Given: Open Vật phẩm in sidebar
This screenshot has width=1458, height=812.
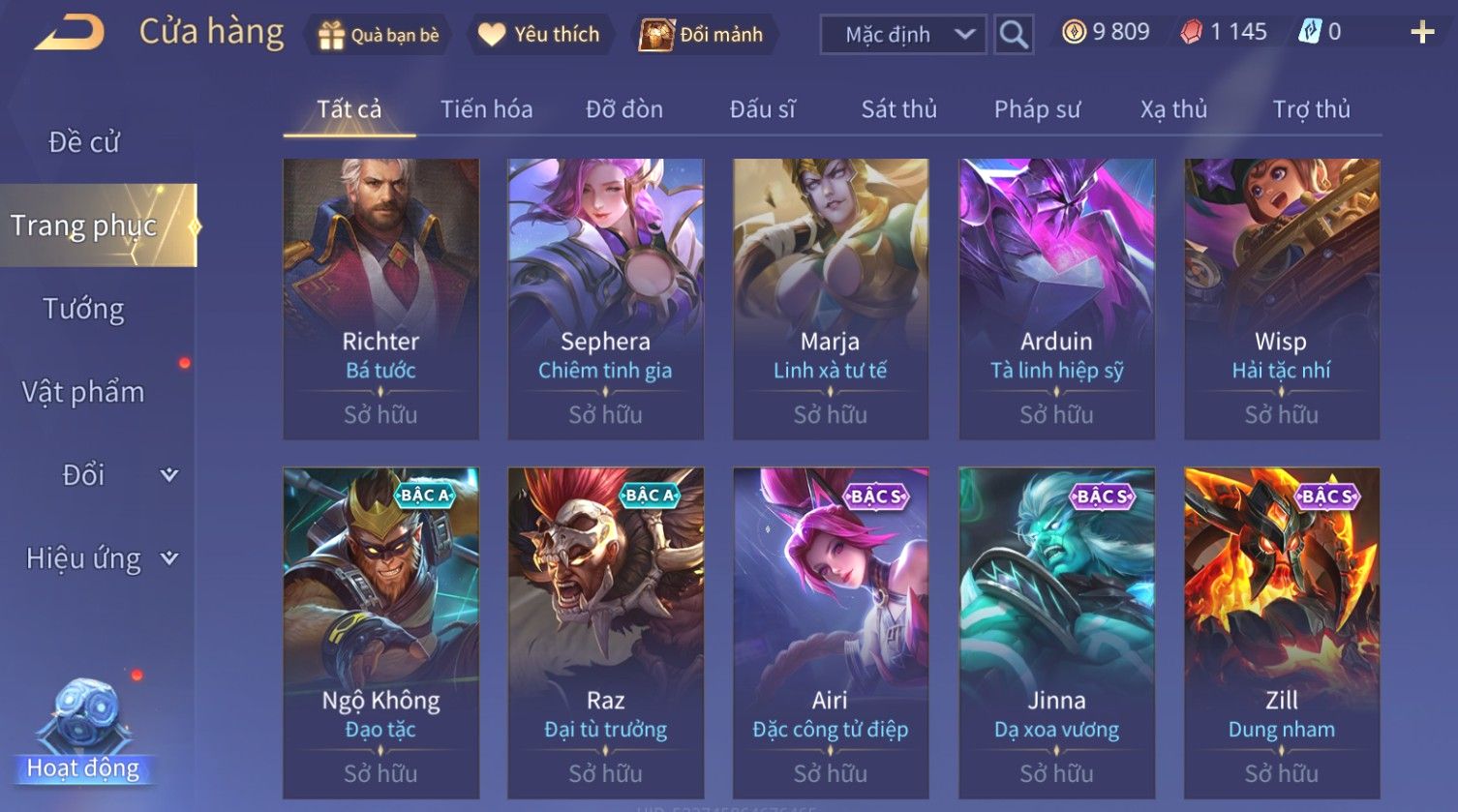Looking at the screenshot, I should tap(84, 392).
